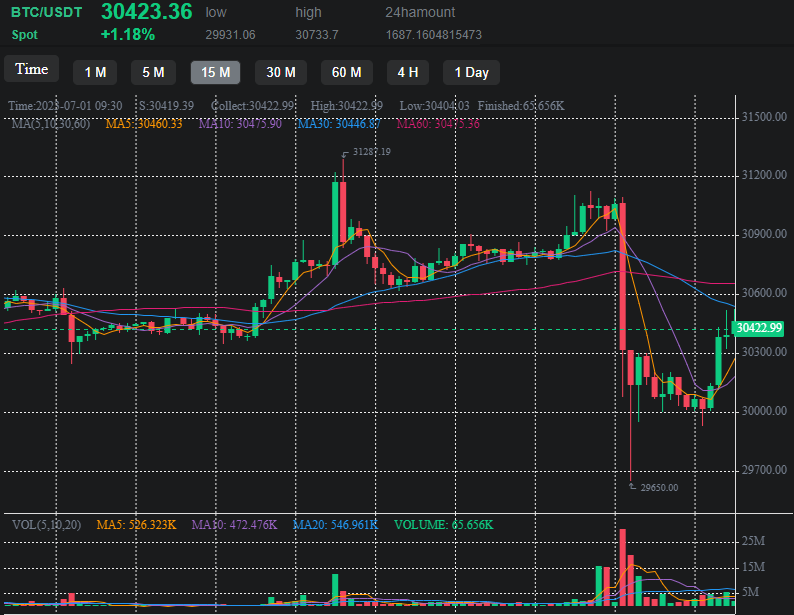794x615 pixels.
Task: Click the S:30419.39 info text
Action: pyautogui.click(x=167, y=106)
